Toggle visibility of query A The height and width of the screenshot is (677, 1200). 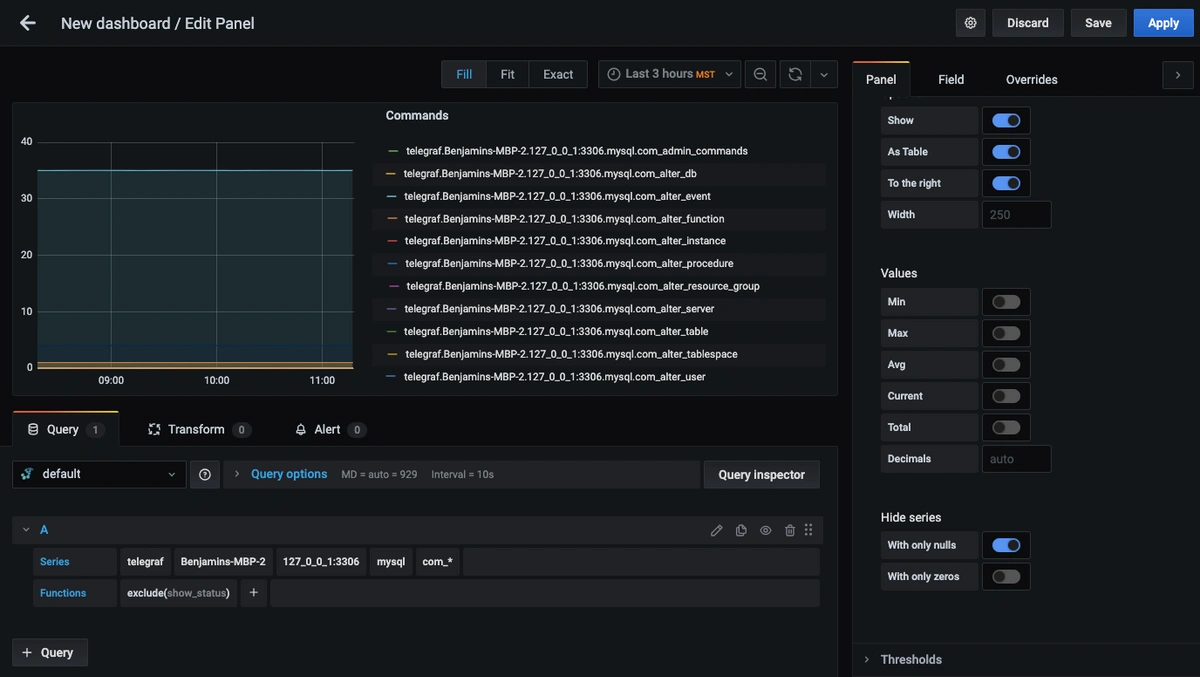pyautogui.click(x=766, y=530)
